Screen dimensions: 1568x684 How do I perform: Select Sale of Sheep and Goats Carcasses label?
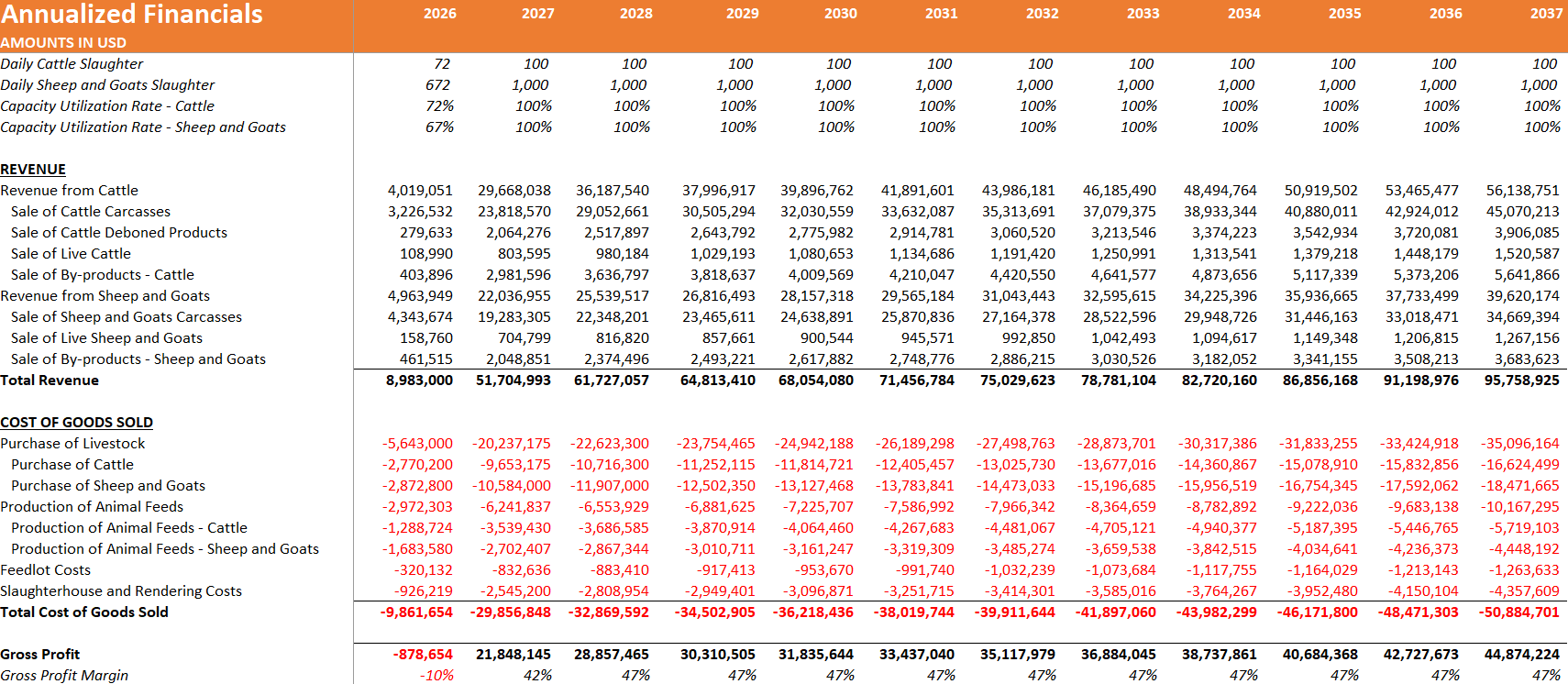tap(127, 316)
